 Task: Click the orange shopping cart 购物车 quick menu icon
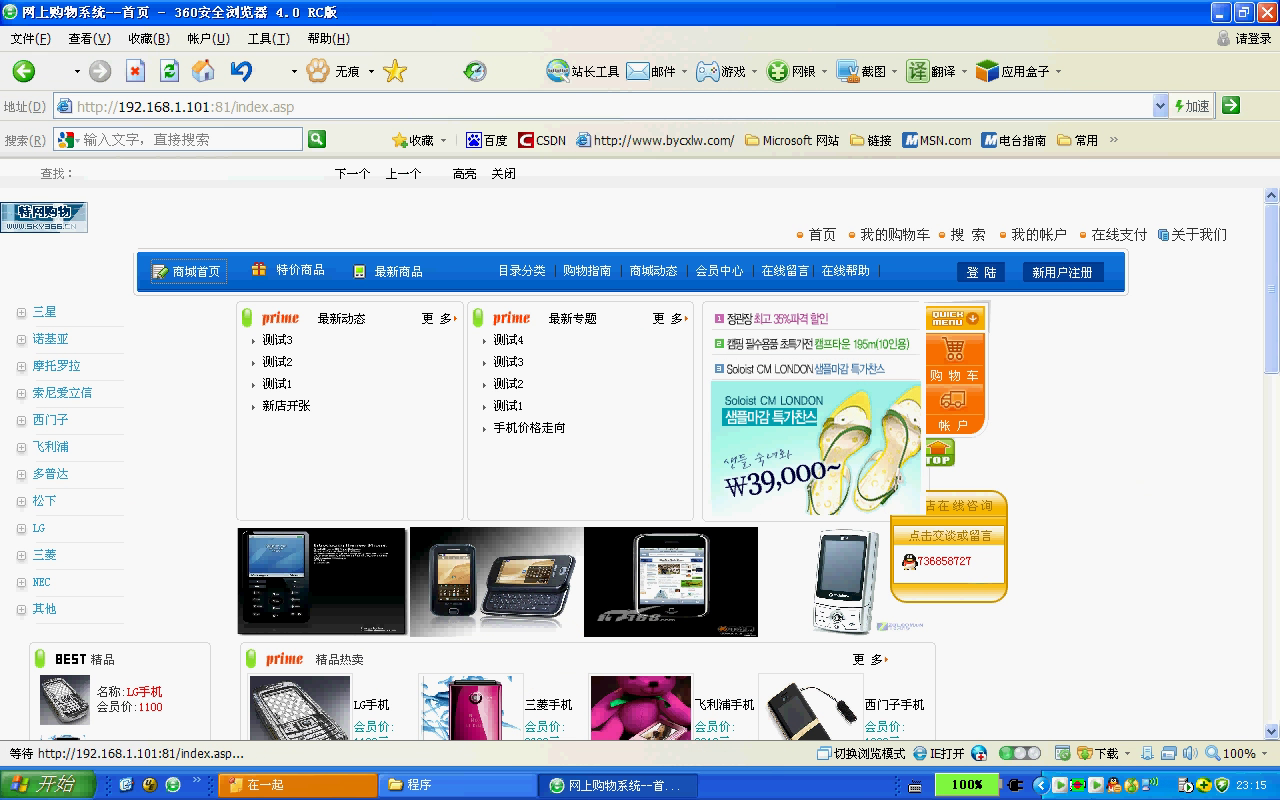click(954, 359)
